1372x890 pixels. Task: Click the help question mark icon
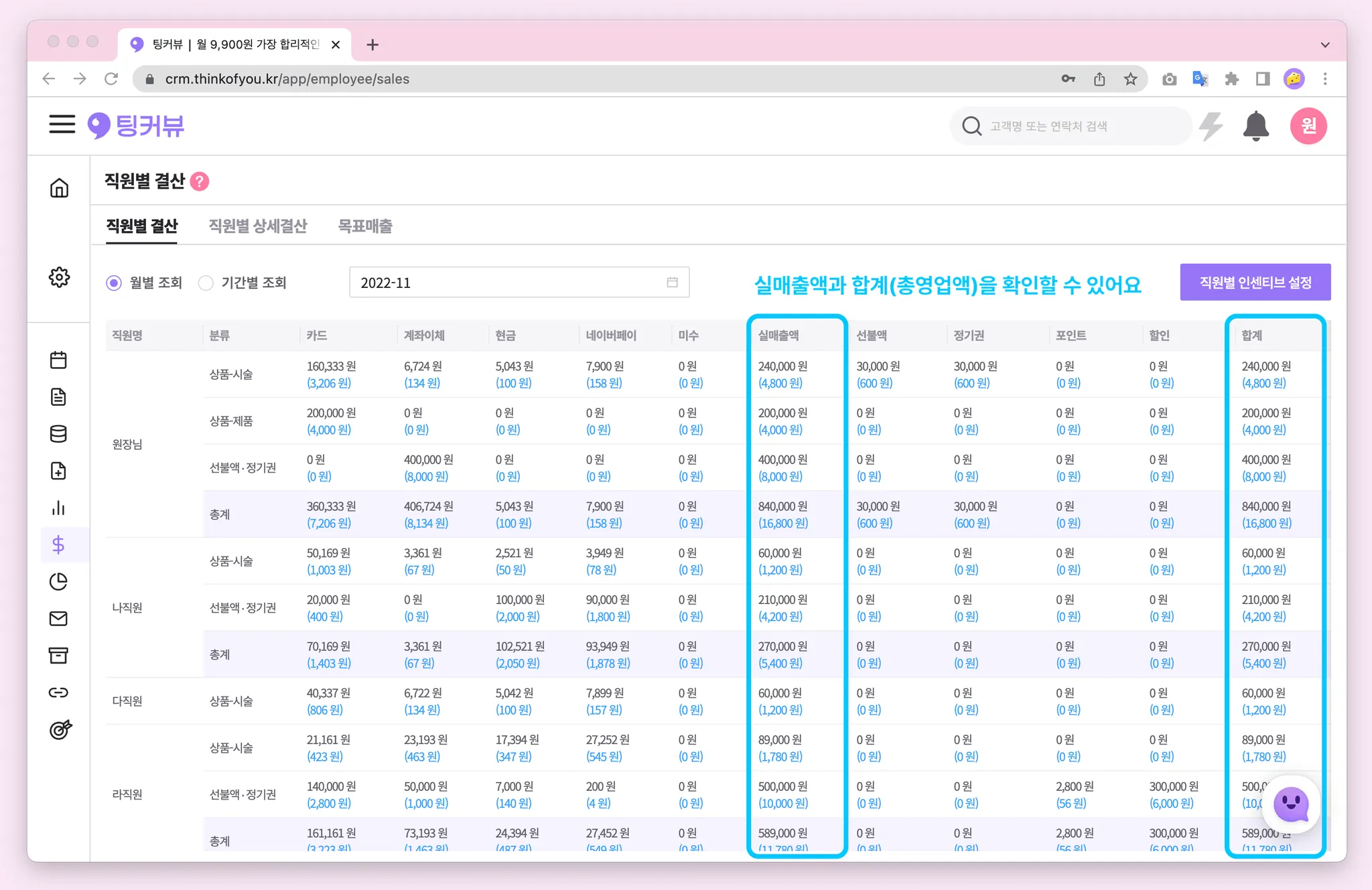[x=200, y=181]
